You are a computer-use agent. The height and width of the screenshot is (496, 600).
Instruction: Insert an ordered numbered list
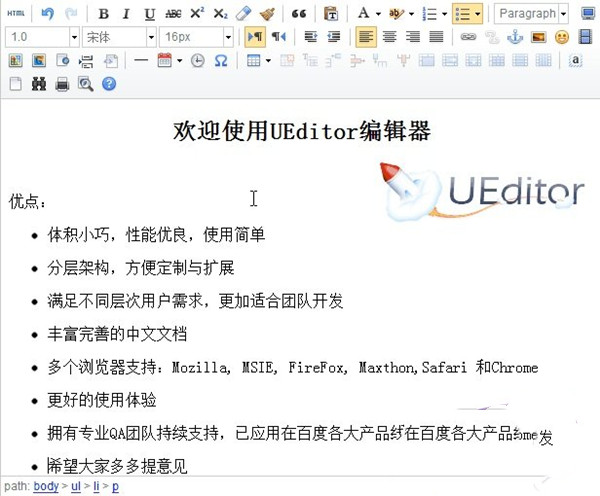(x=430, y=14)
